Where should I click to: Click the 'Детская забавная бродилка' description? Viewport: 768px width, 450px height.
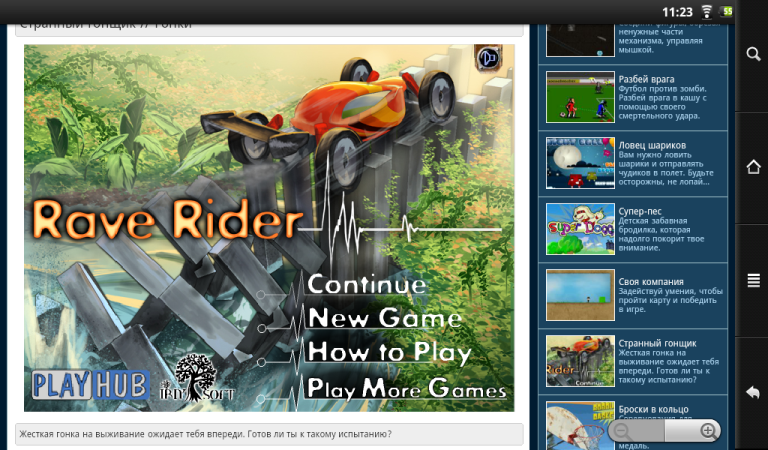click(661, 235)
